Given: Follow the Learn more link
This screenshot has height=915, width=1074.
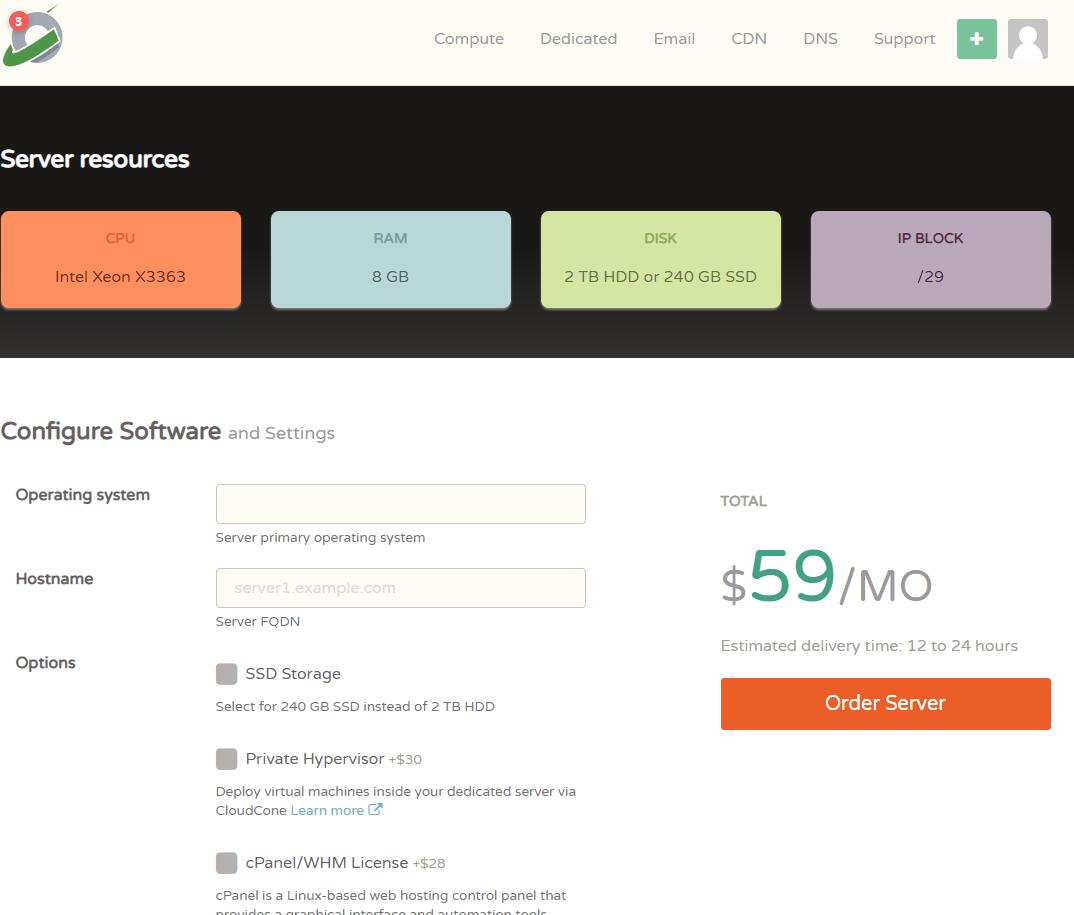Looking at the screenshot, I should [x=327, y=810].
